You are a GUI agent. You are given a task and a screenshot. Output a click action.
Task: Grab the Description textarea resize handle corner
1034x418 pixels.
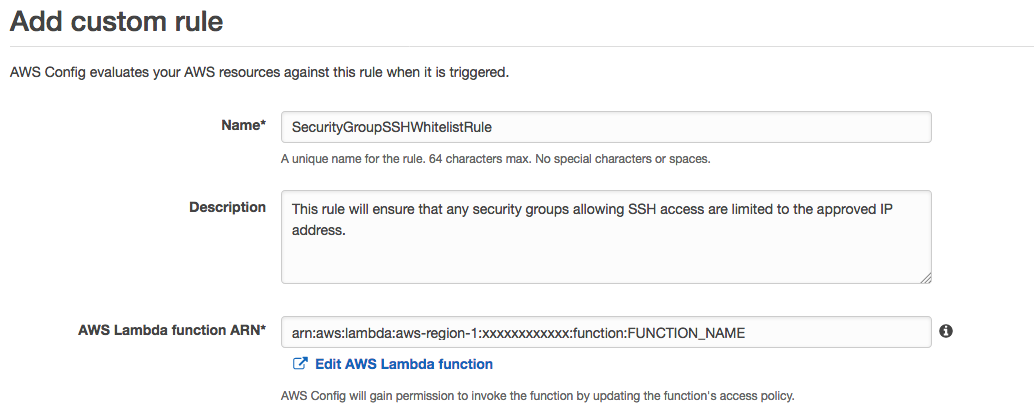pyautogui.click(x=926, y=278)
